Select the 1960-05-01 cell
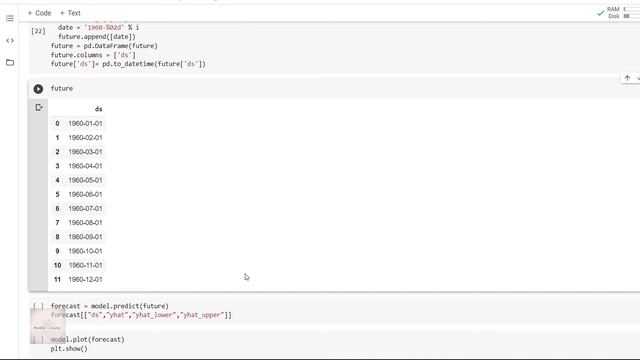 pyautogui.click(x=85, y=180)
